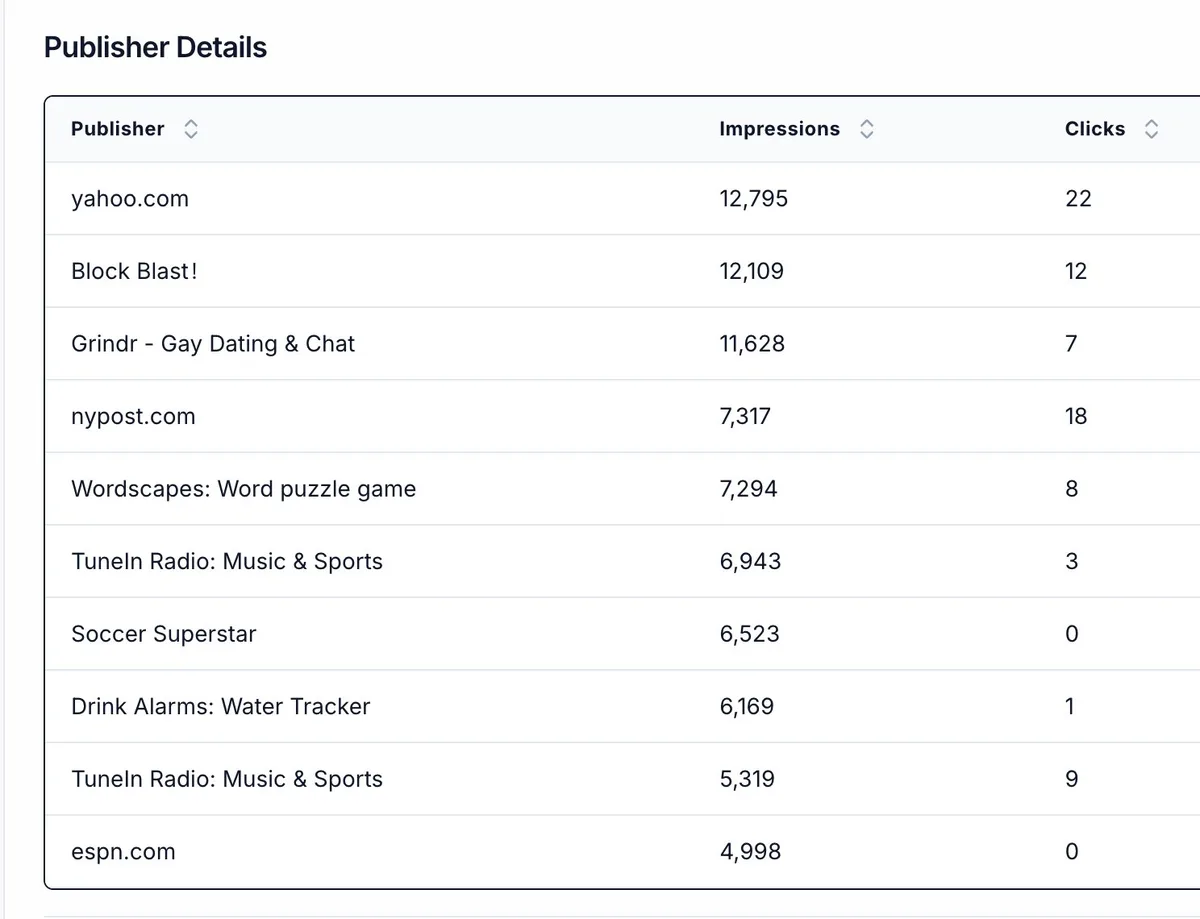
Task: Sort table by Publisher header
Action: tap(117, 129)
